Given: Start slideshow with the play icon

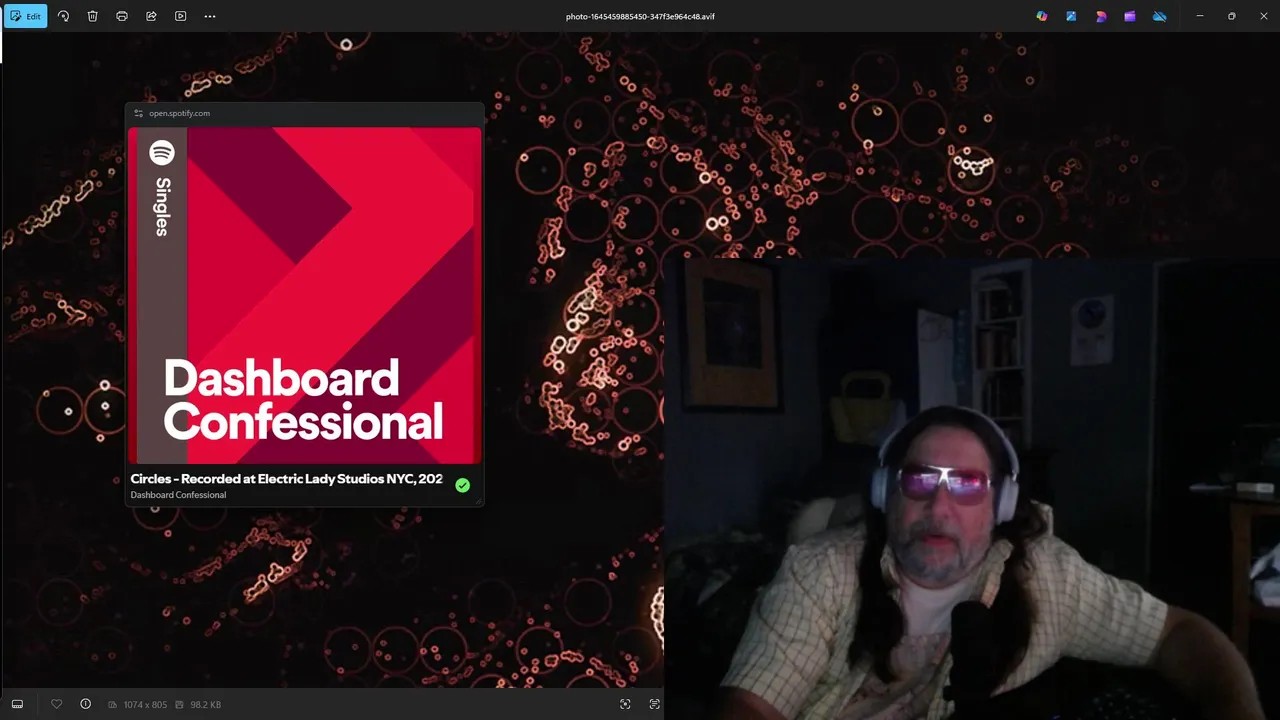Looking at the screenshot, I should 180,16.
